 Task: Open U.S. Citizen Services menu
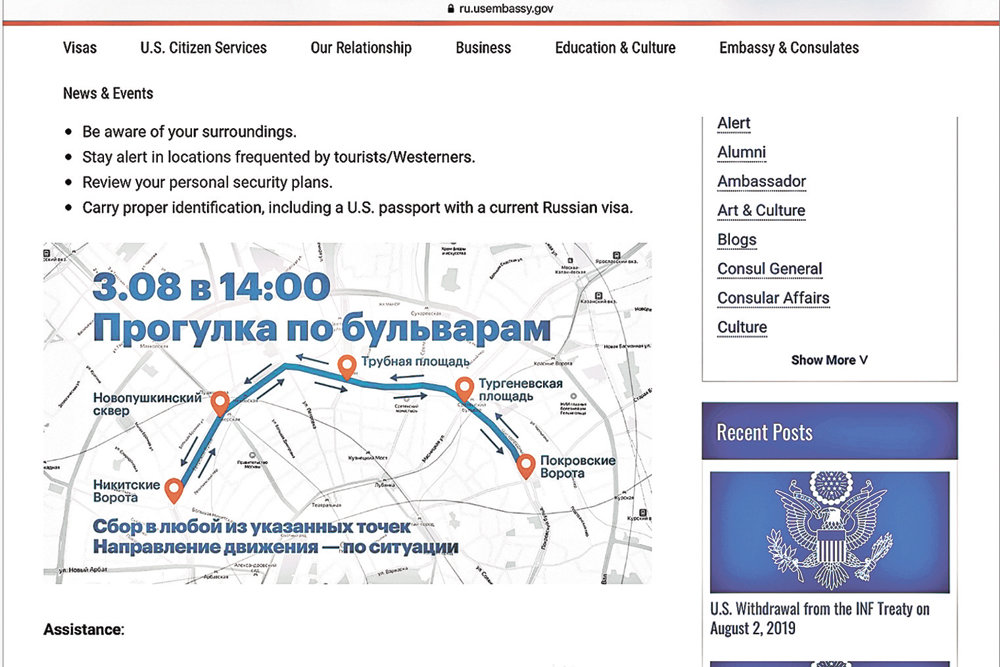coord(203,48)
